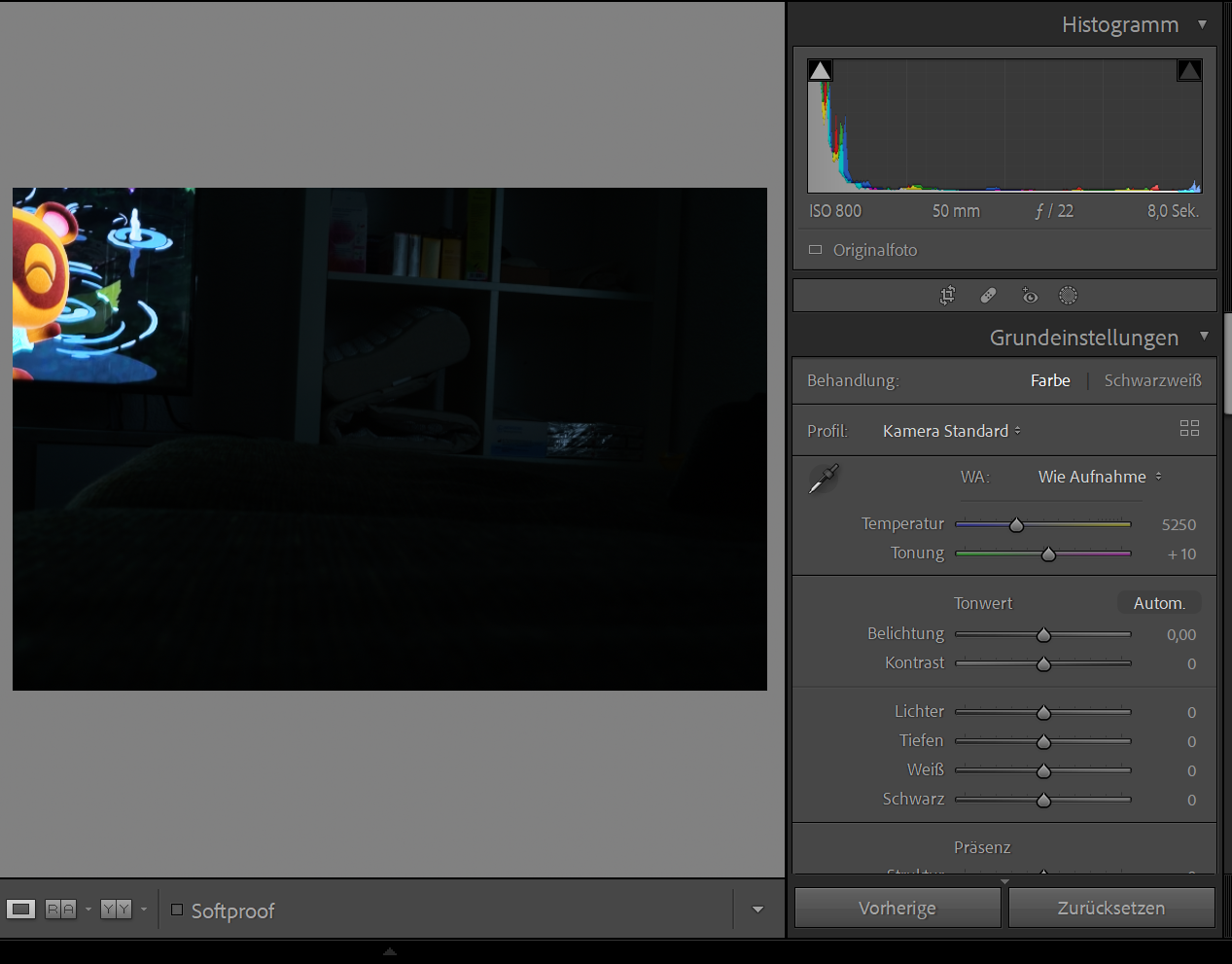The height and width of the screenshot is (964, 1232).
Task: Adjust the Tiefen slider
Action: tap(1043, 742)
